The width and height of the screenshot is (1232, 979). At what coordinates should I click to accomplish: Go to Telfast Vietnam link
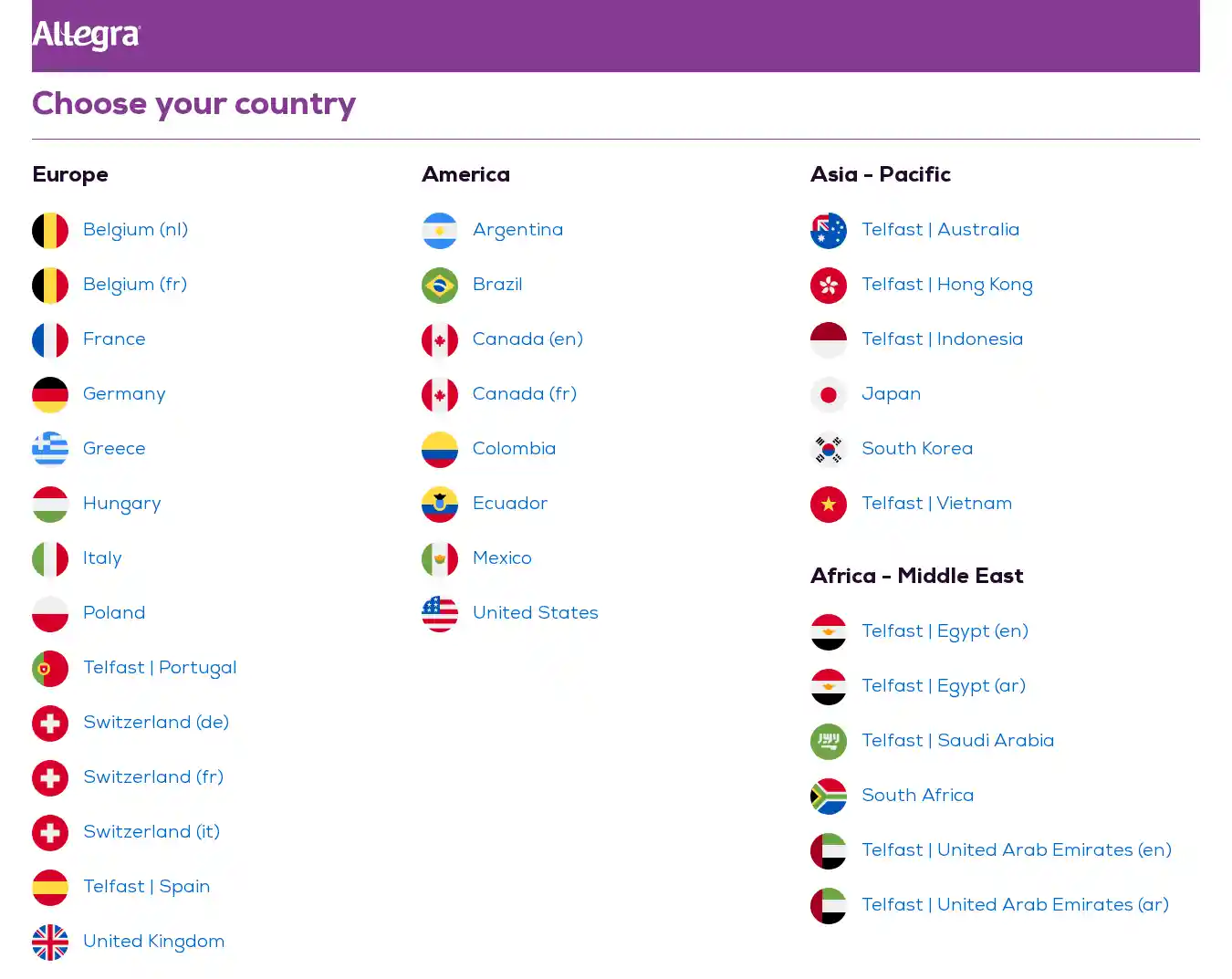click(x=936, y=504)
